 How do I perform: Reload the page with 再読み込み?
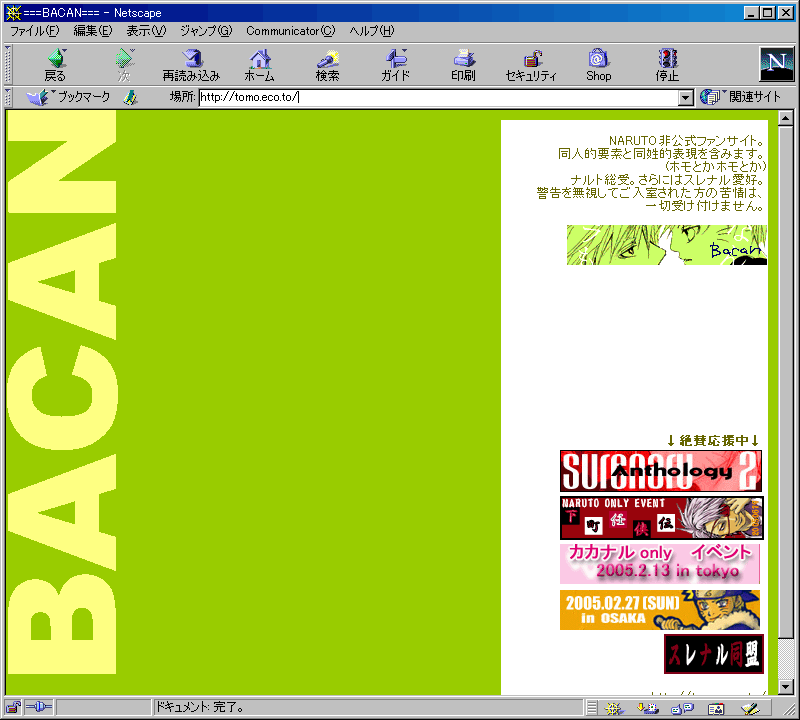[x=191, y=65]
